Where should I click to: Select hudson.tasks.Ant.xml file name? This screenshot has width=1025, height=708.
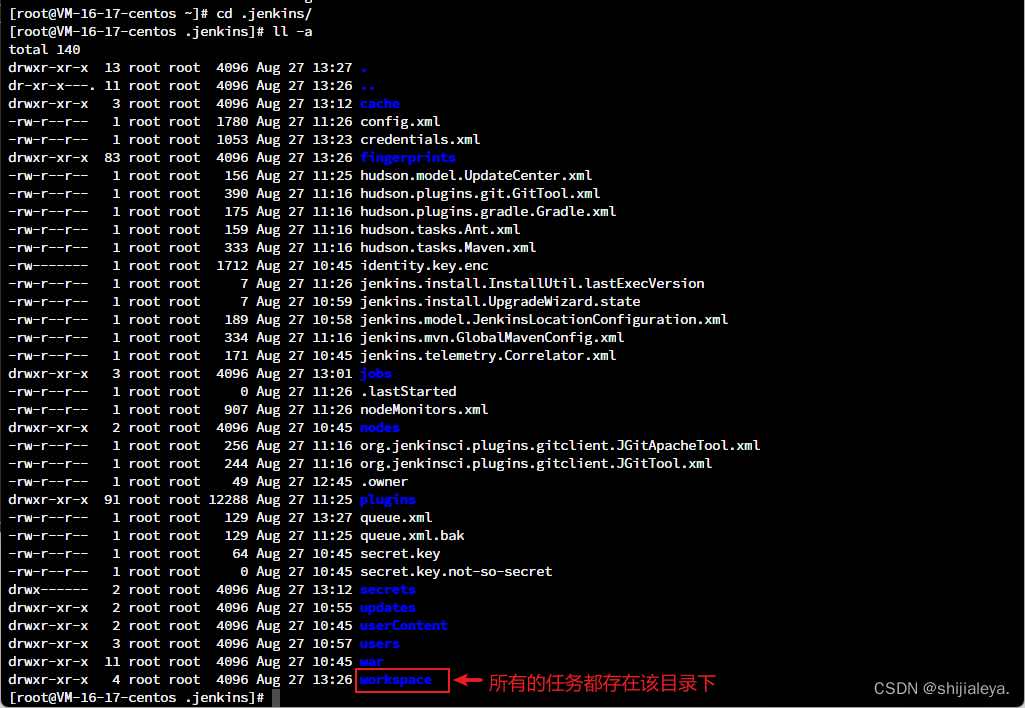[x=440, y=229]
